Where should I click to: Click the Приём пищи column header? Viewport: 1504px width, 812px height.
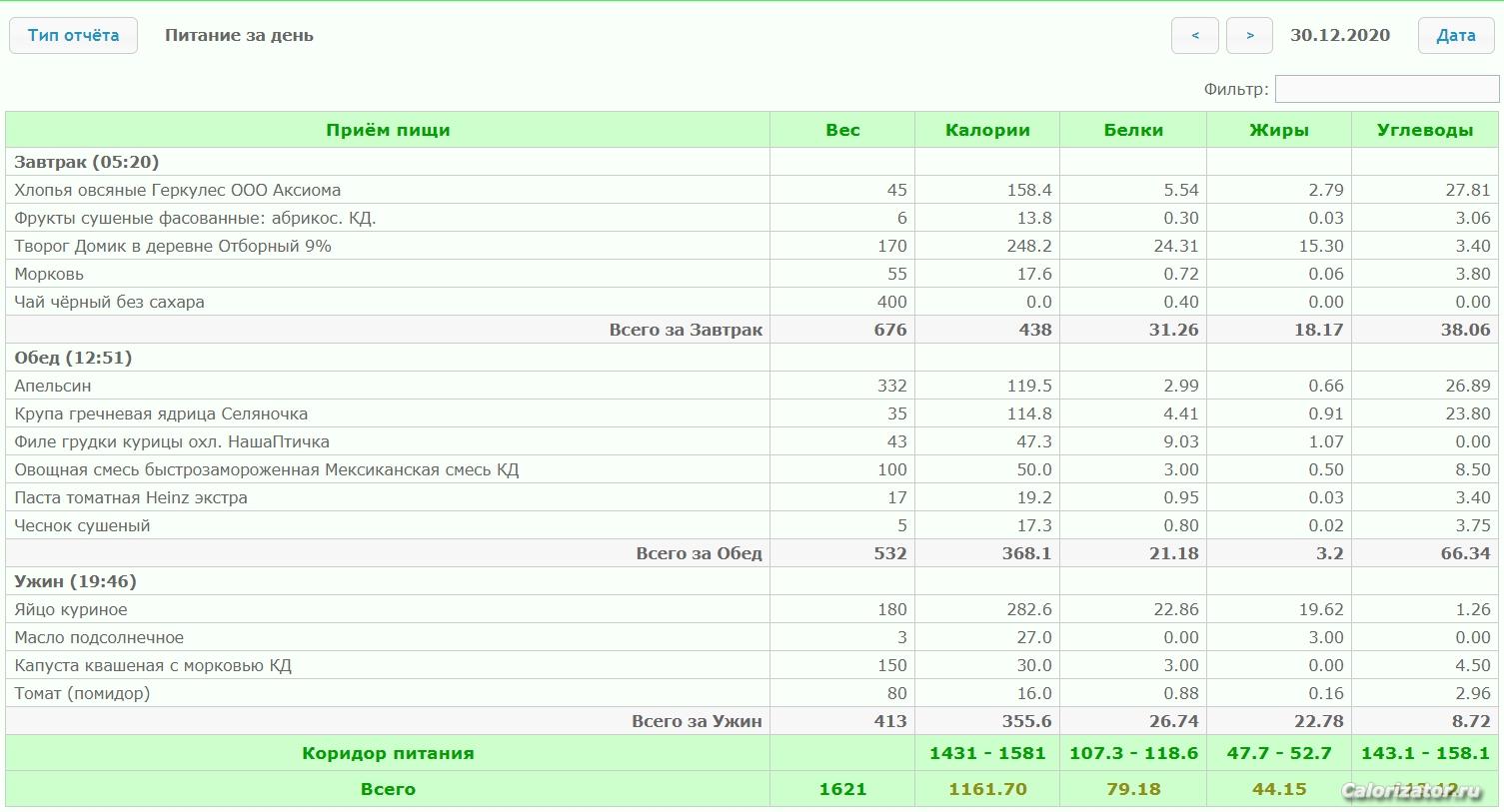(x=388, y=130)
